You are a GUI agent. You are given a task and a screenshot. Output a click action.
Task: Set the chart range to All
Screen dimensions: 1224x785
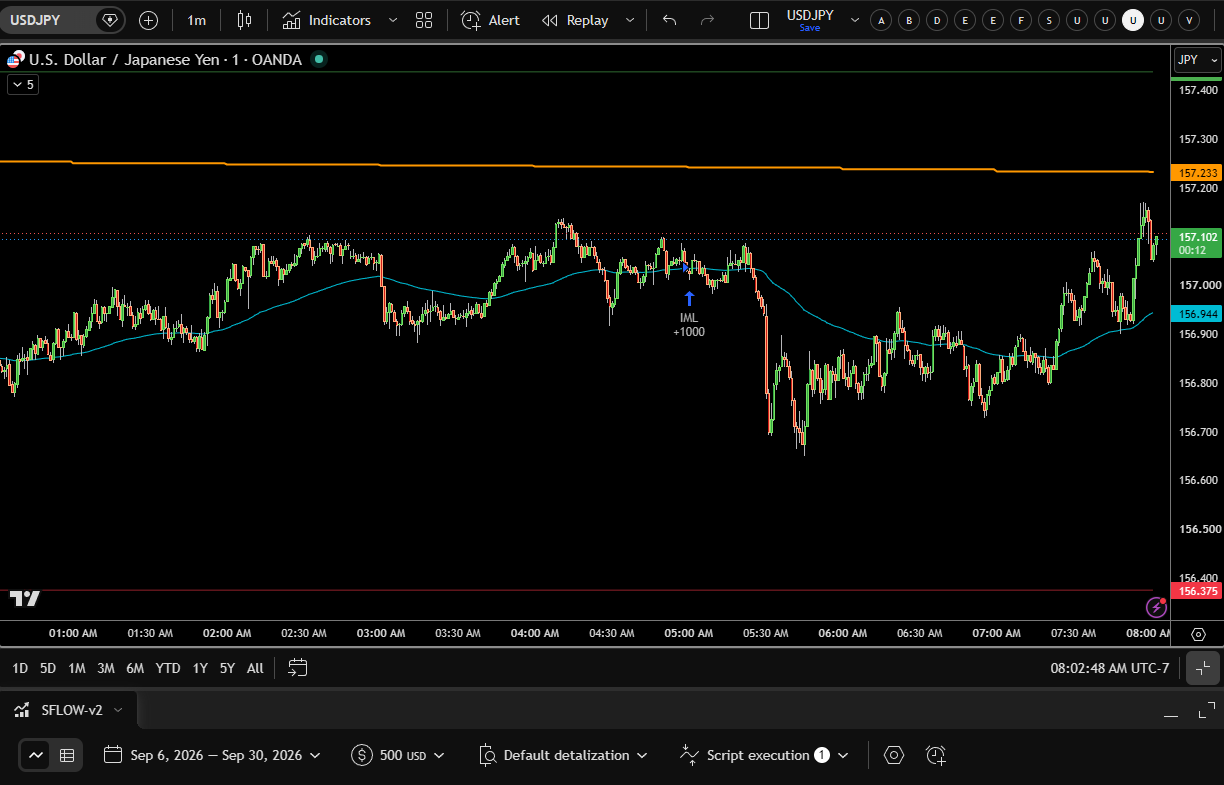click(255, 668)
